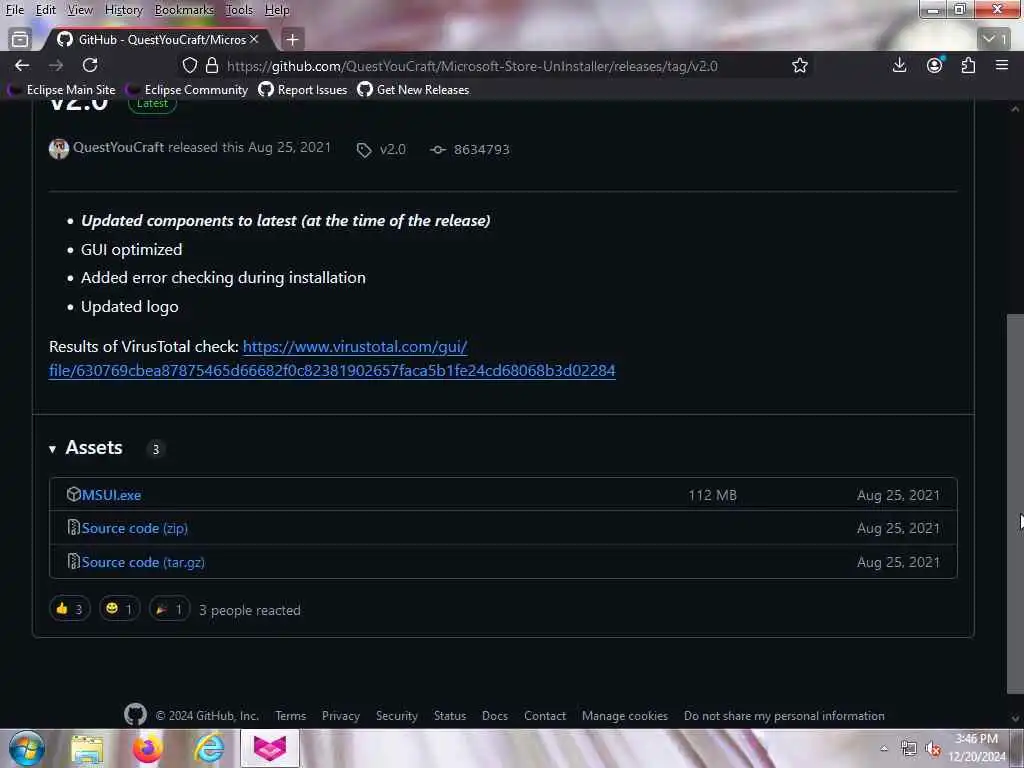Download MSUI.exe asset

111,495
